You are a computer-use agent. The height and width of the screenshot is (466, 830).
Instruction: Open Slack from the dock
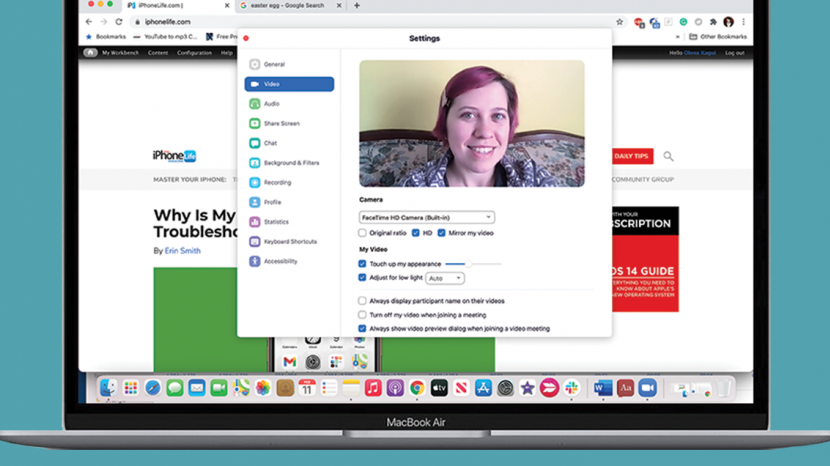coord(571,388)
